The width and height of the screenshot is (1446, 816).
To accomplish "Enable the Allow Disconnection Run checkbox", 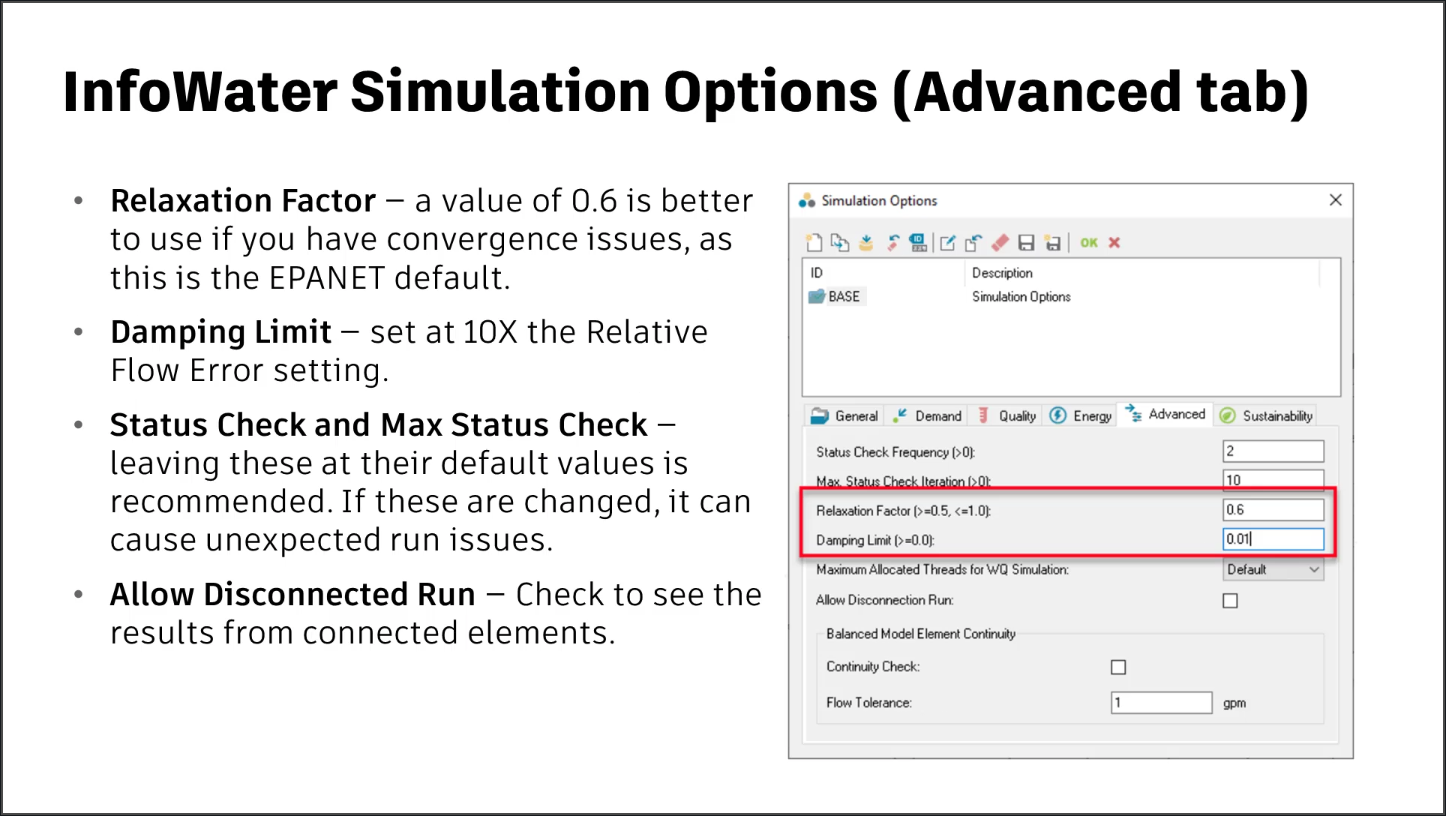I will pos(1230,601).
